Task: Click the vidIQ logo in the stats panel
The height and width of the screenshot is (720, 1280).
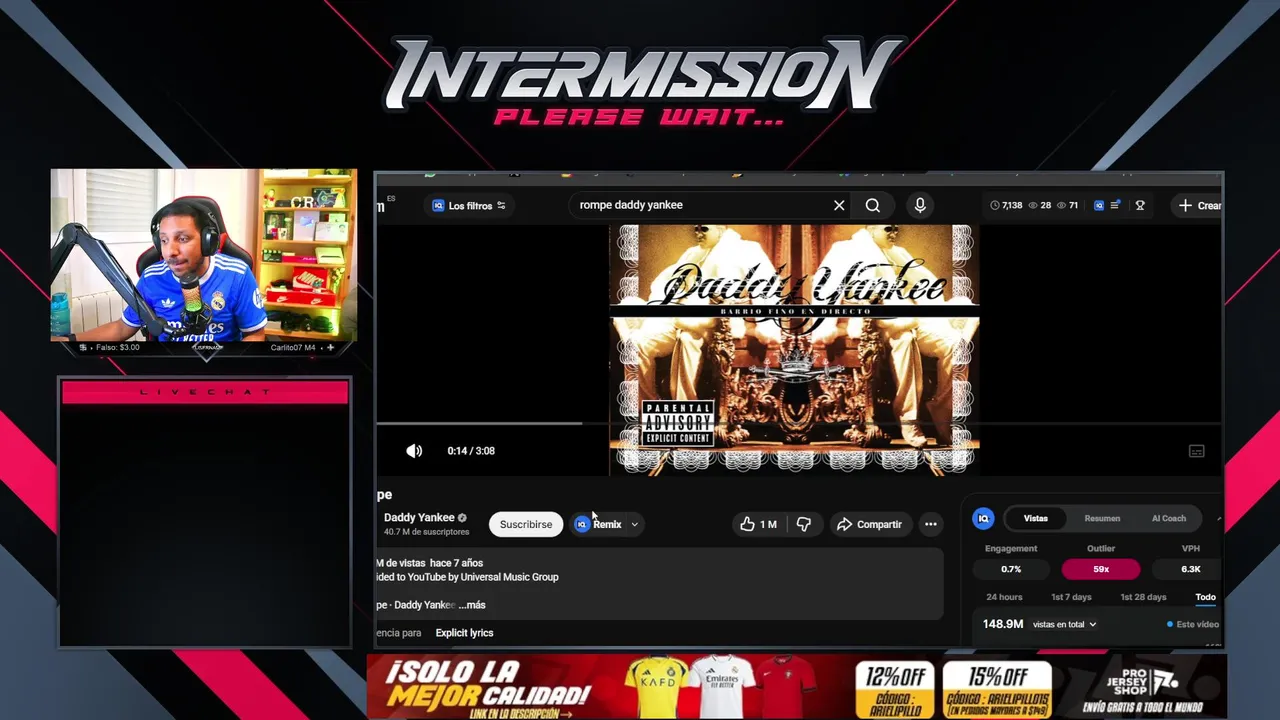Action: coord(984,518)
